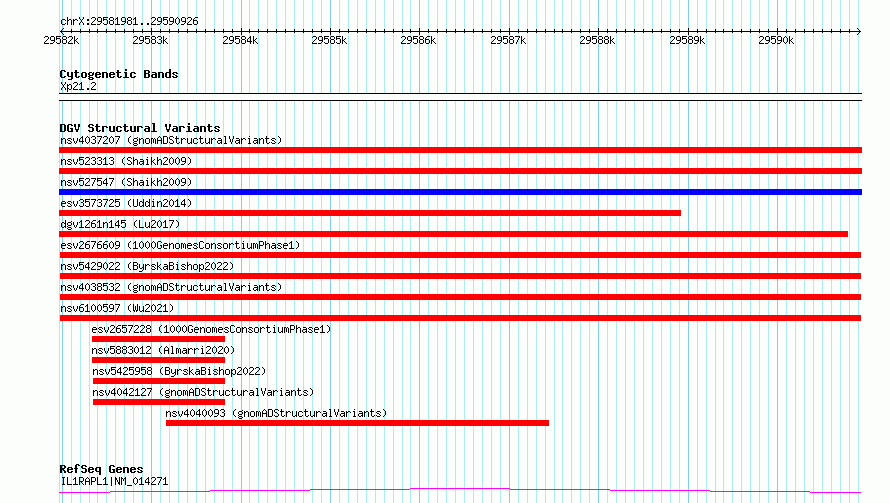
Task: Open the nsv6100597 (Wu2021) label
Action: (x=117, y=308)
